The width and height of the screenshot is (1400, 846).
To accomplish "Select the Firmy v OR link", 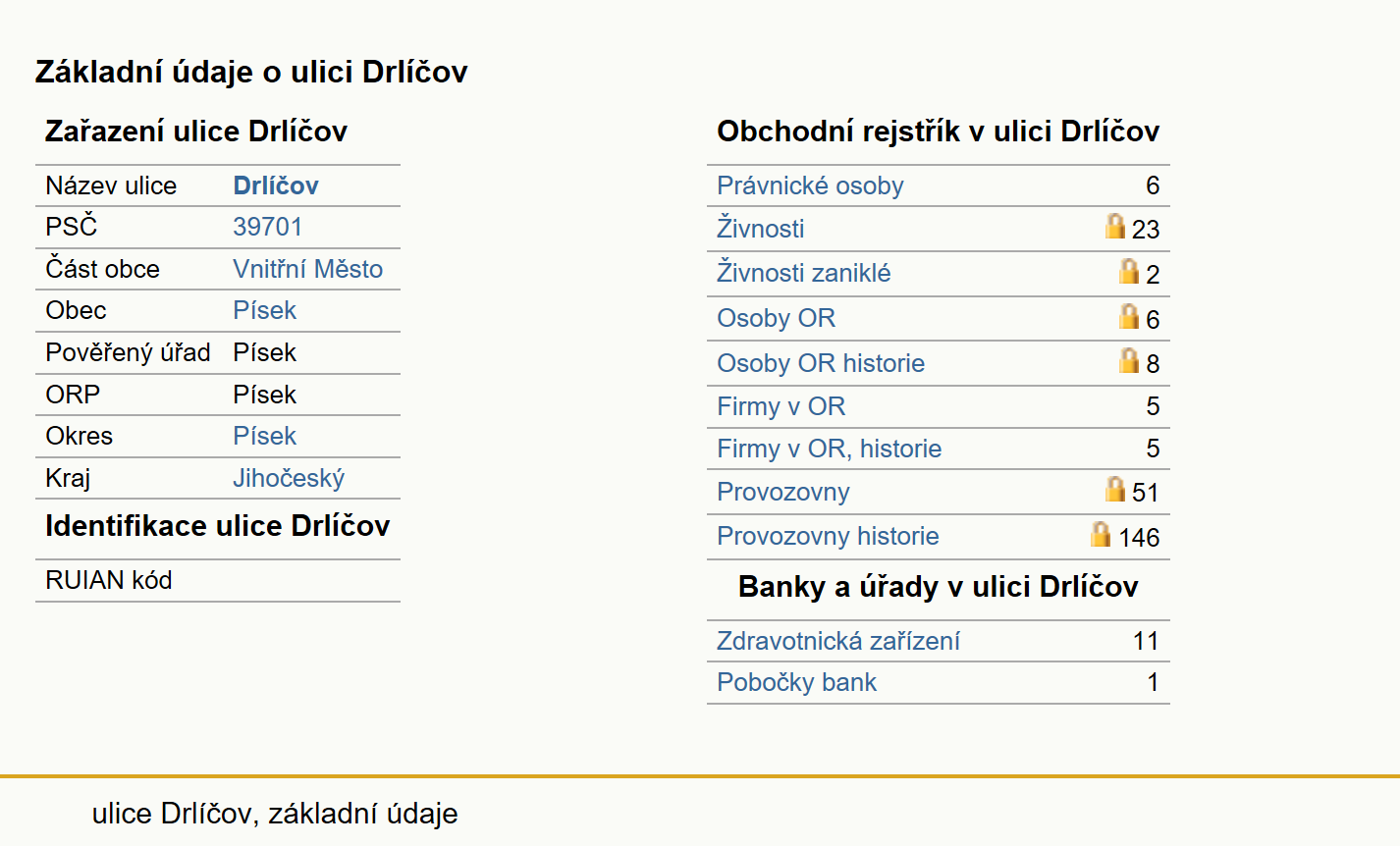I will (x=781, y=406).
